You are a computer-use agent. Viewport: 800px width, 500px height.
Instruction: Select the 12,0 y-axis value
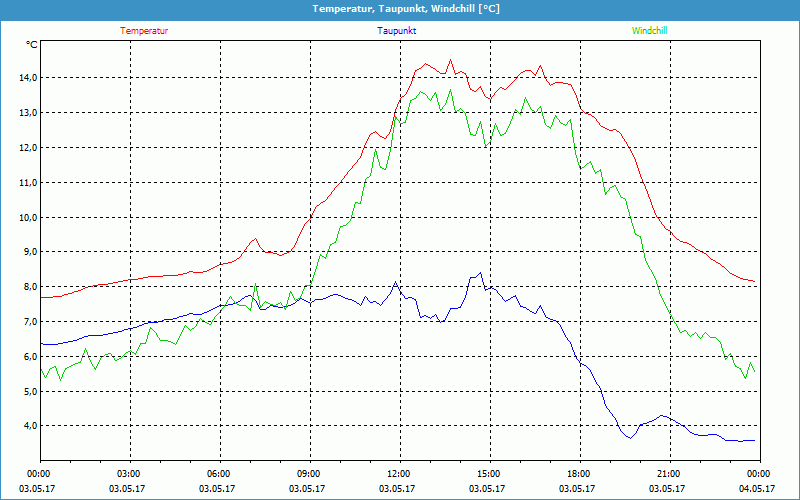click(29, 147)
